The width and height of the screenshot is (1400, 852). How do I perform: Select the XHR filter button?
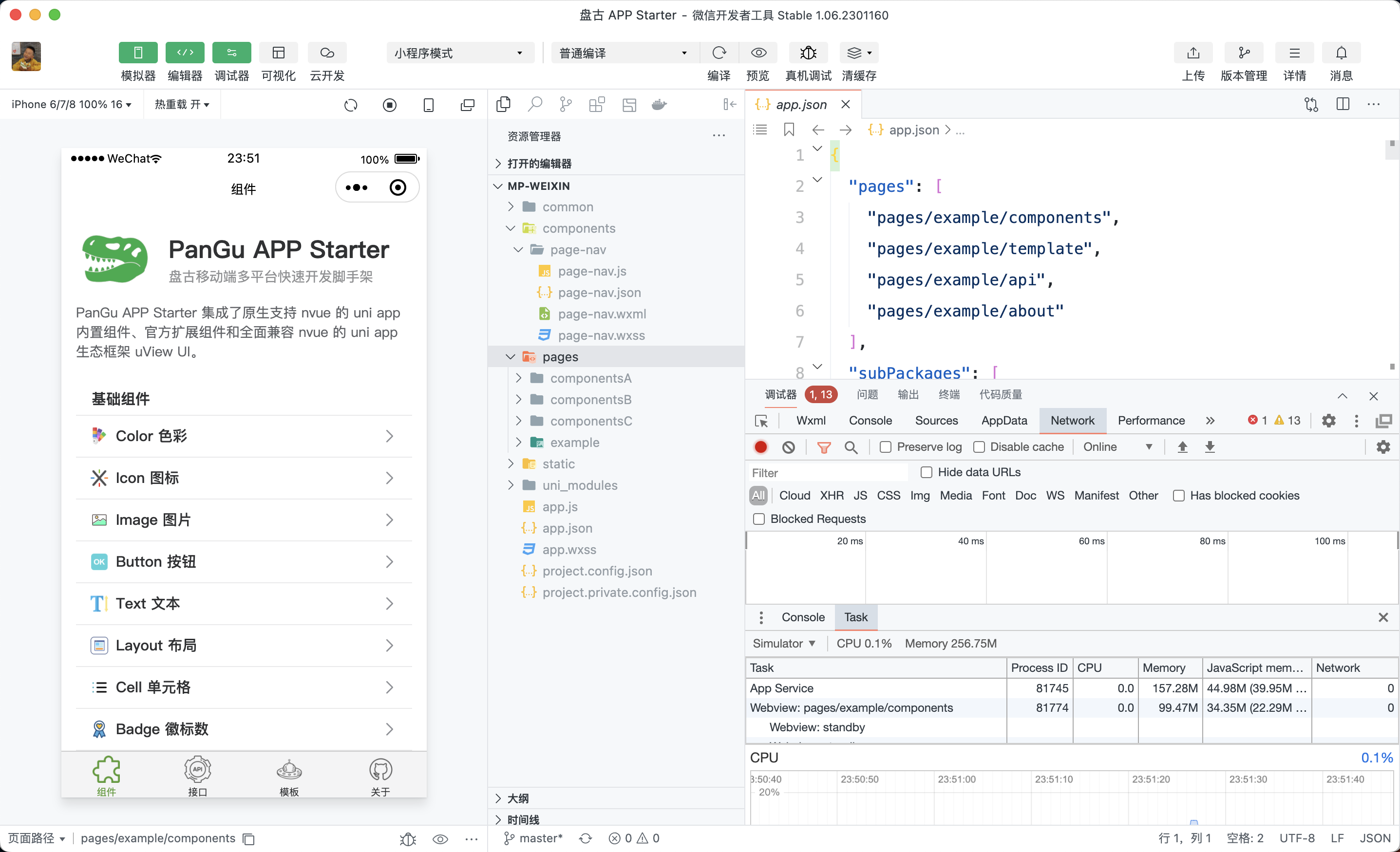(831, 495)
